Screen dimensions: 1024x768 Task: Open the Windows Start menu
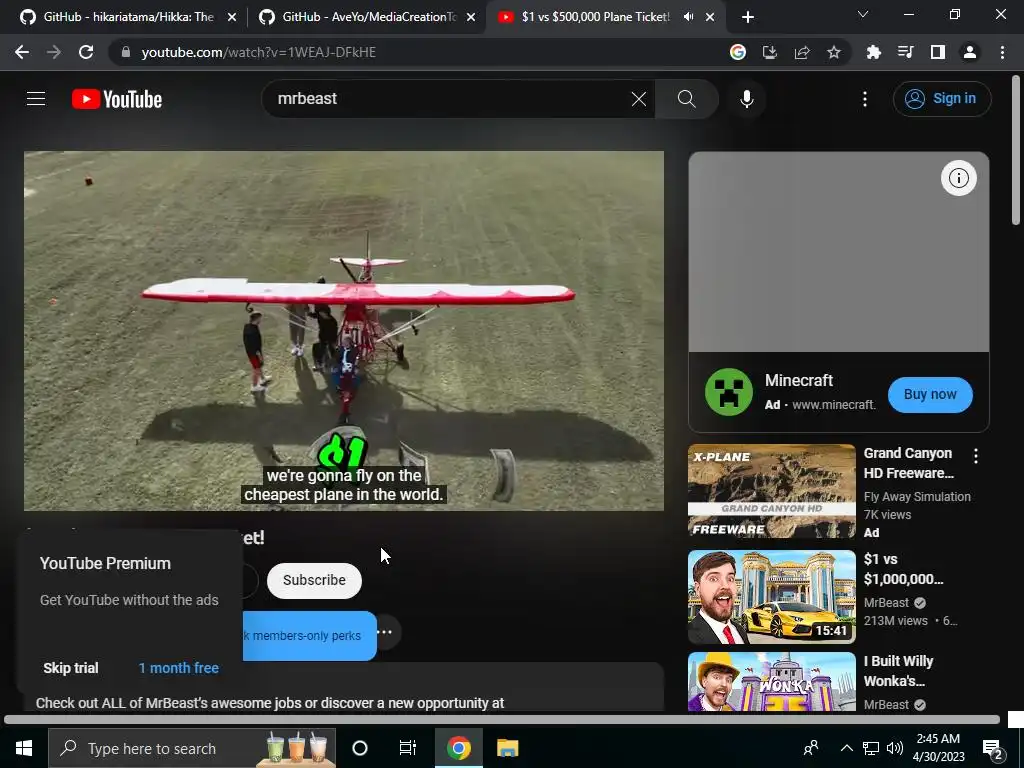[24, 748]
